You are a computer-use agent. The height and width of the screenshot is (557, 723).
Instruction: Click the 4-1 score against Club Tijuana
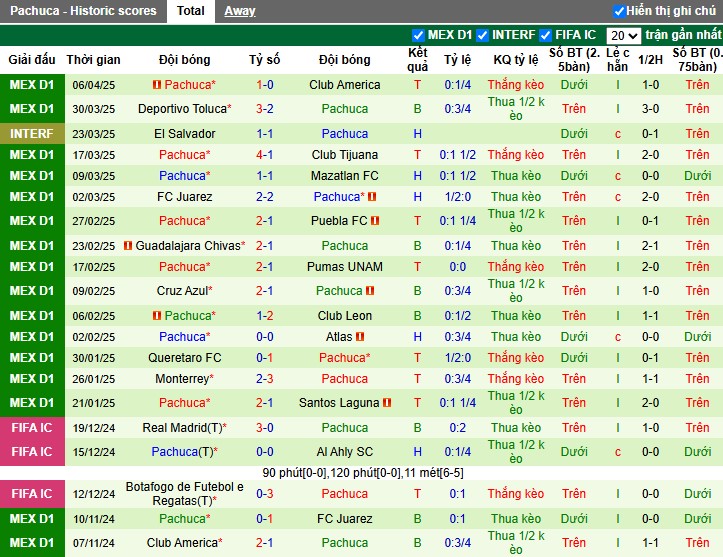[x=265, y=155]
